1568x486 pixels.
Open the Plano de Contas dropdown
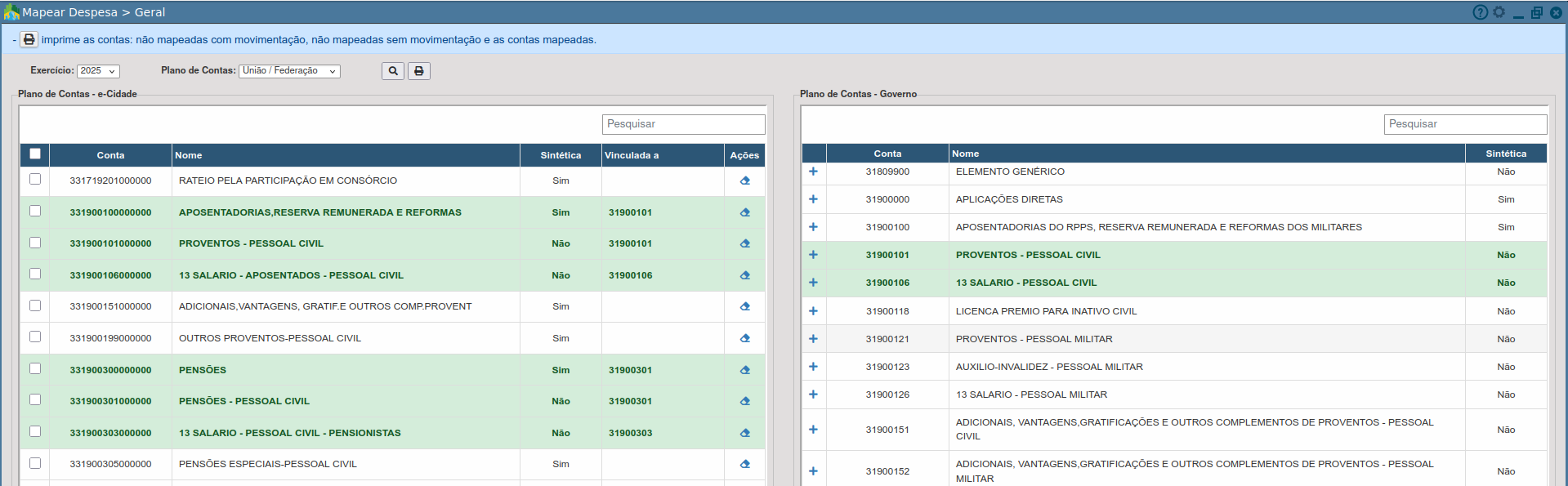289,71
